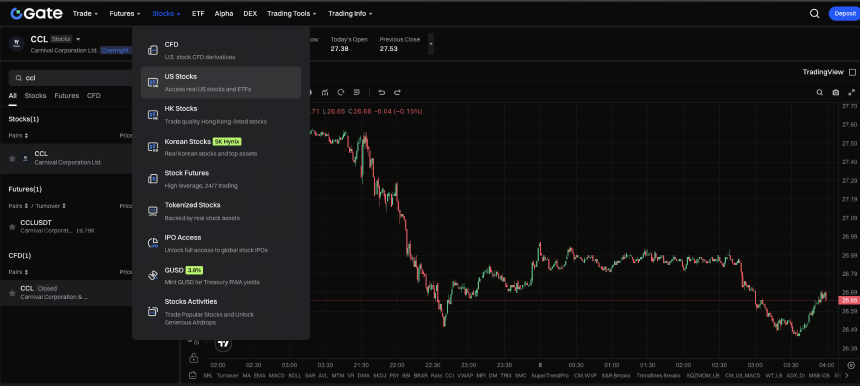Open GUSD 3.8% menu entry
The image size is (860, 386).
[x=220, y=275]
